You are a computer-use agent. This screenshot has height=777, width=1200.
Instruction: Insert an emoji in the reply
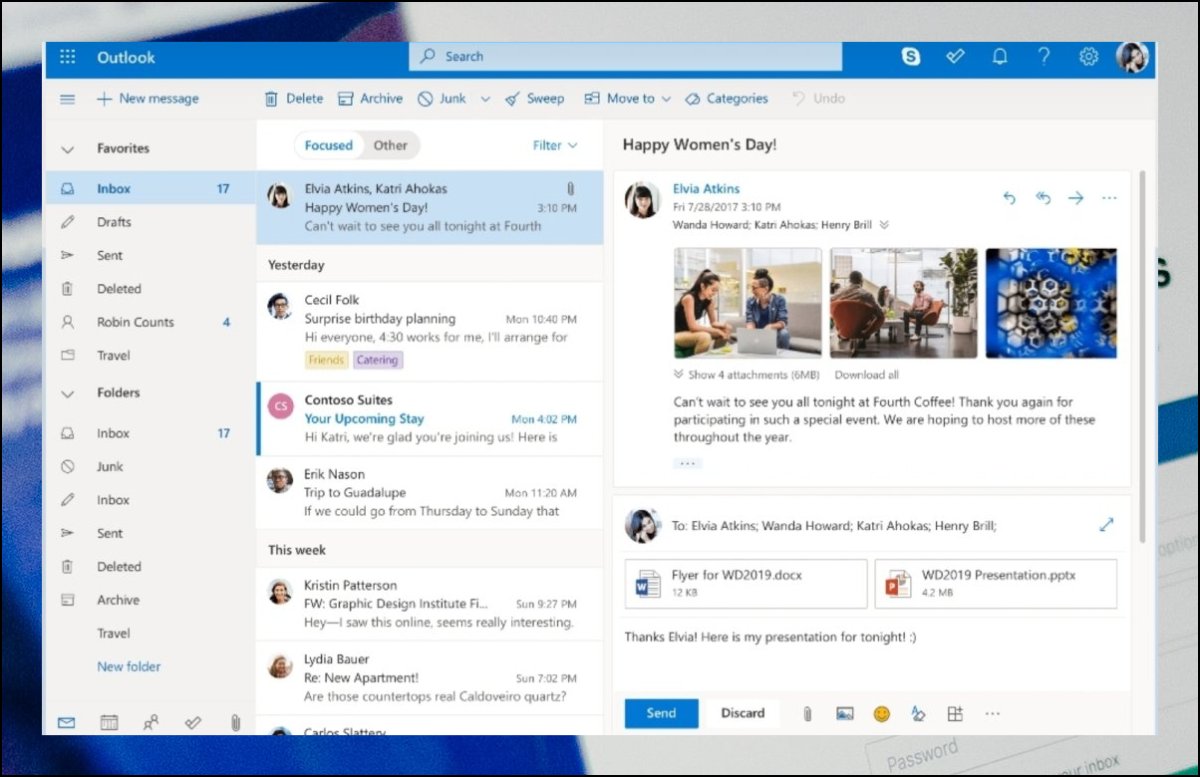coord(881,714)
